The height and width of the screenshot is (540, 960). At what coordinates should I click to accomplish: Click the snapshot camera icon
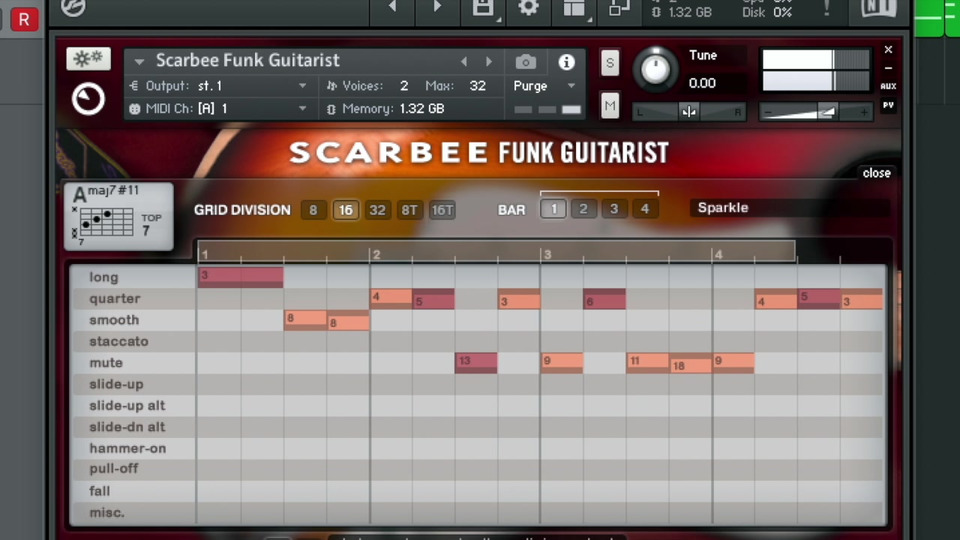click(525, 62)
